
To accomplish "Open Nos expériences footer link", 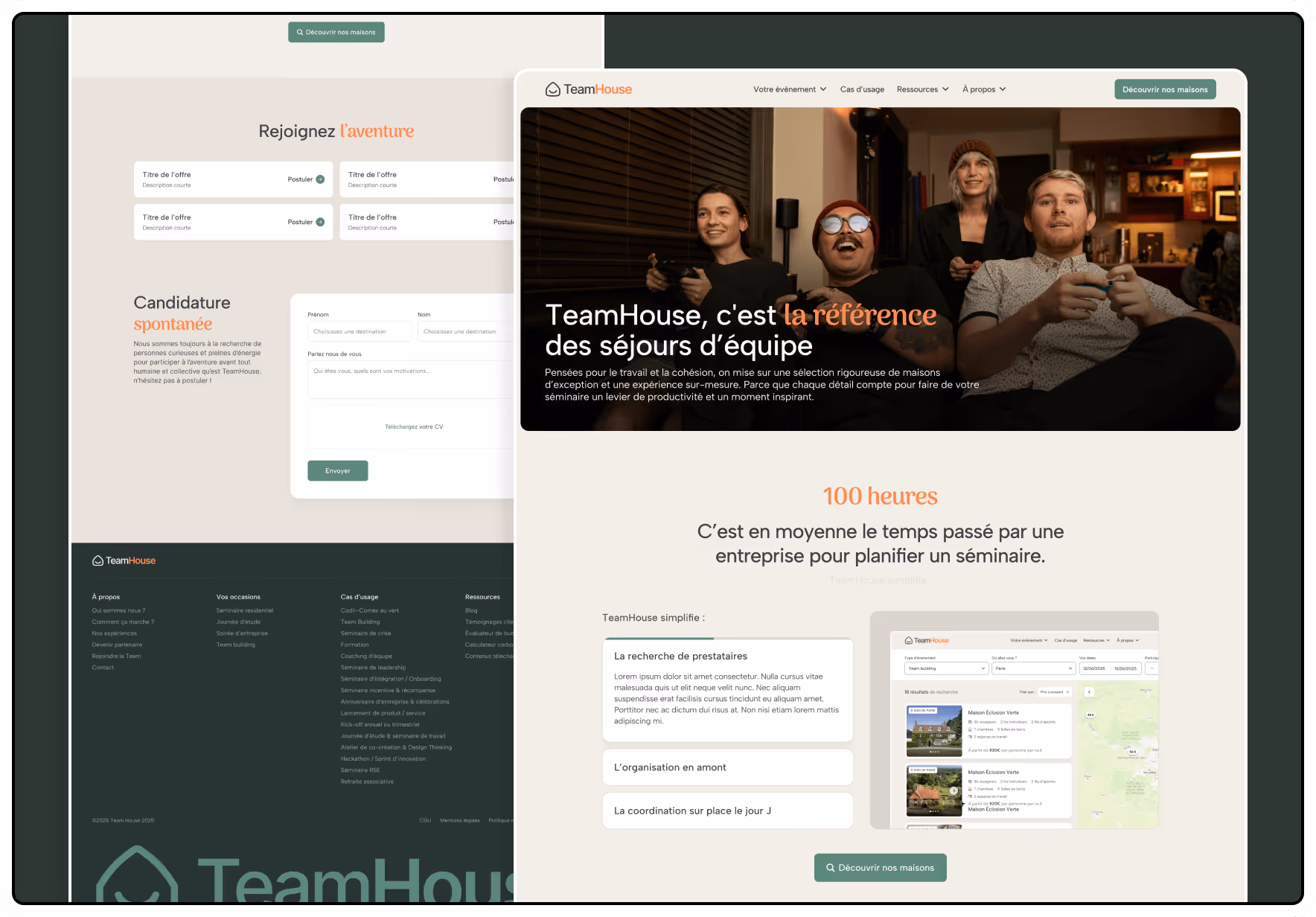I will point(115,633).
